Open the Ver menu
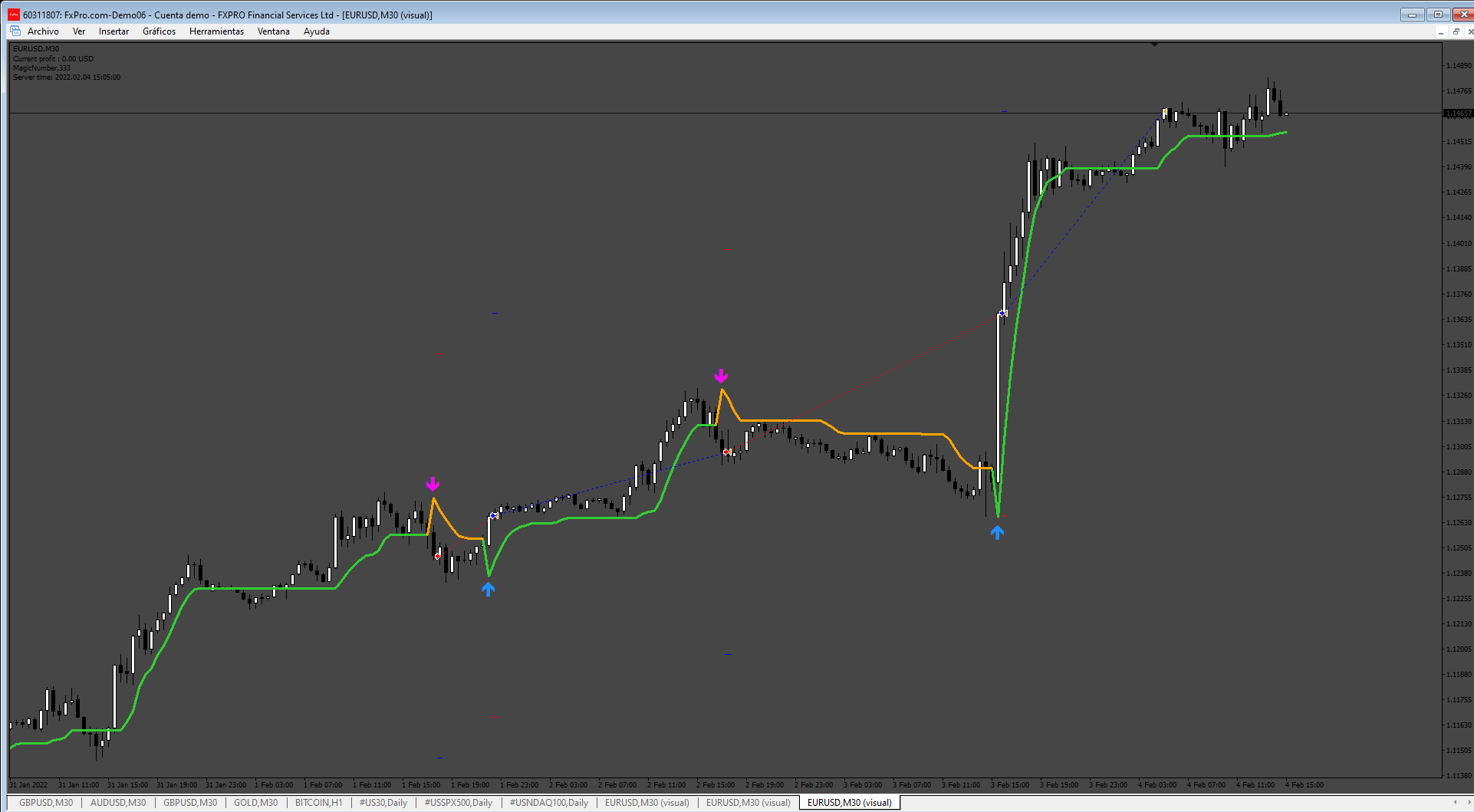 [79, 31]
